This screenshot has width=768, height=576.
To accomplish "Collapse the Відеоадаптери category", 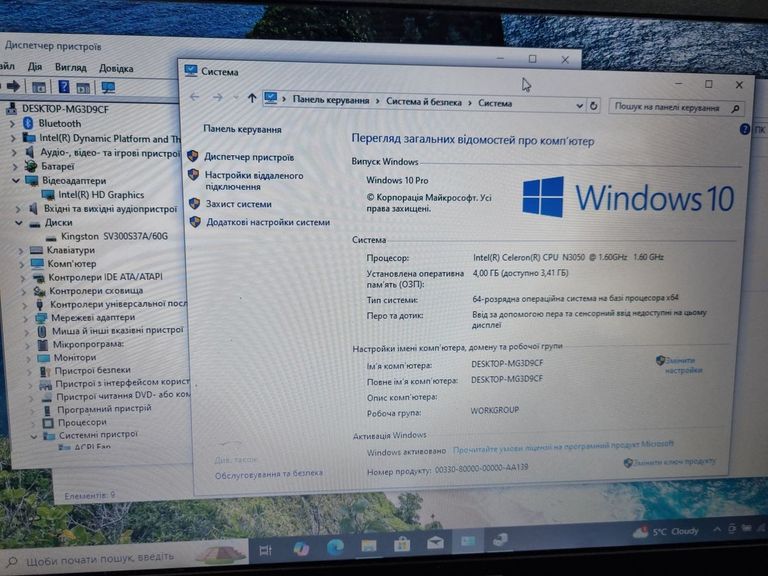I will click(x=16, y=181).
